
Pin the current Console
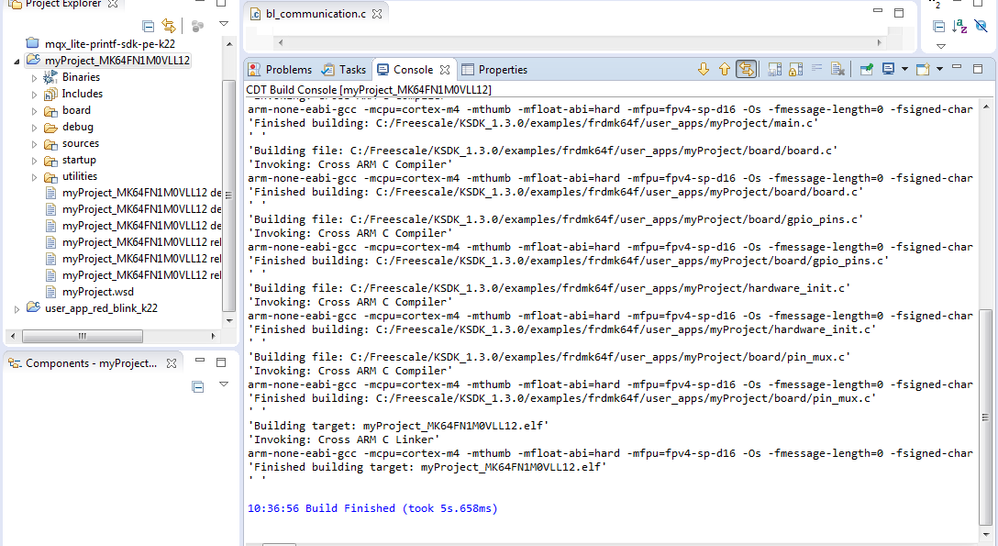pos(866,69)
